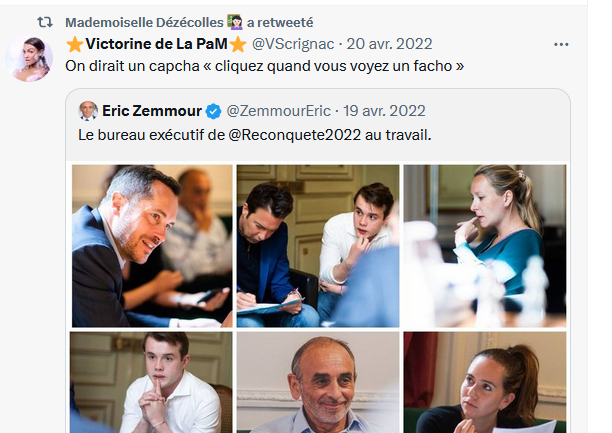The image size is (612, 433).
Task: Click the @VScrignac handle
Action: coord(293,44)
